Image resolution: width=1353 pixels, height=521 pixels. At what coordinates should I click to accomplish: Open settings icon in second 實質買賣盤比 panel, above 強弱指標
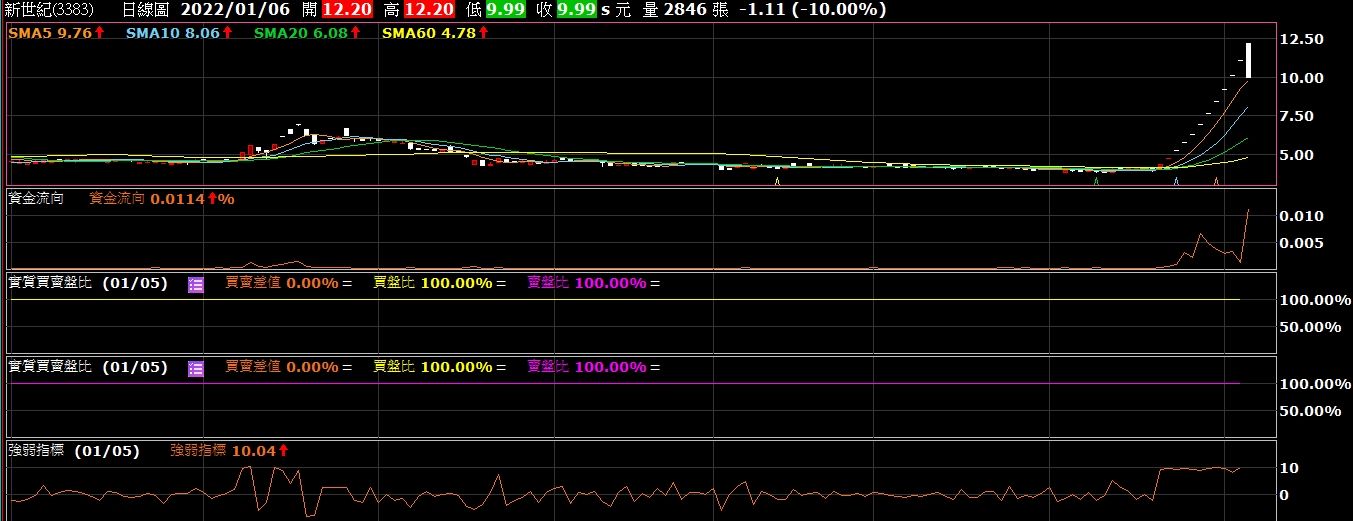tap(196, 368)
